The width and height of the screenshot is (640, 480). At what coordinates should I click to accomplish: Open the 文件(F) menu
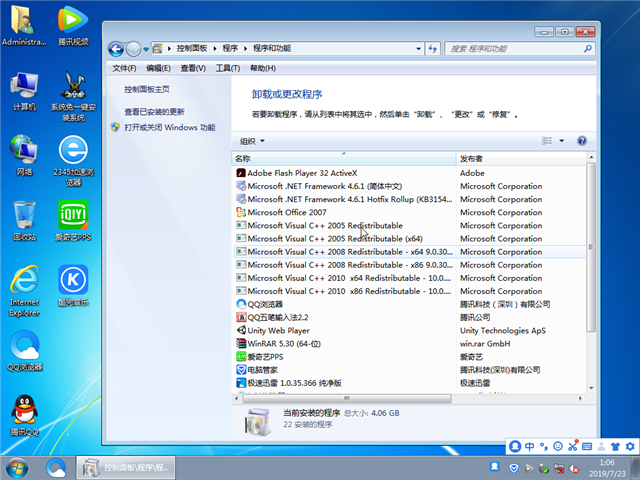click(124, 68)
